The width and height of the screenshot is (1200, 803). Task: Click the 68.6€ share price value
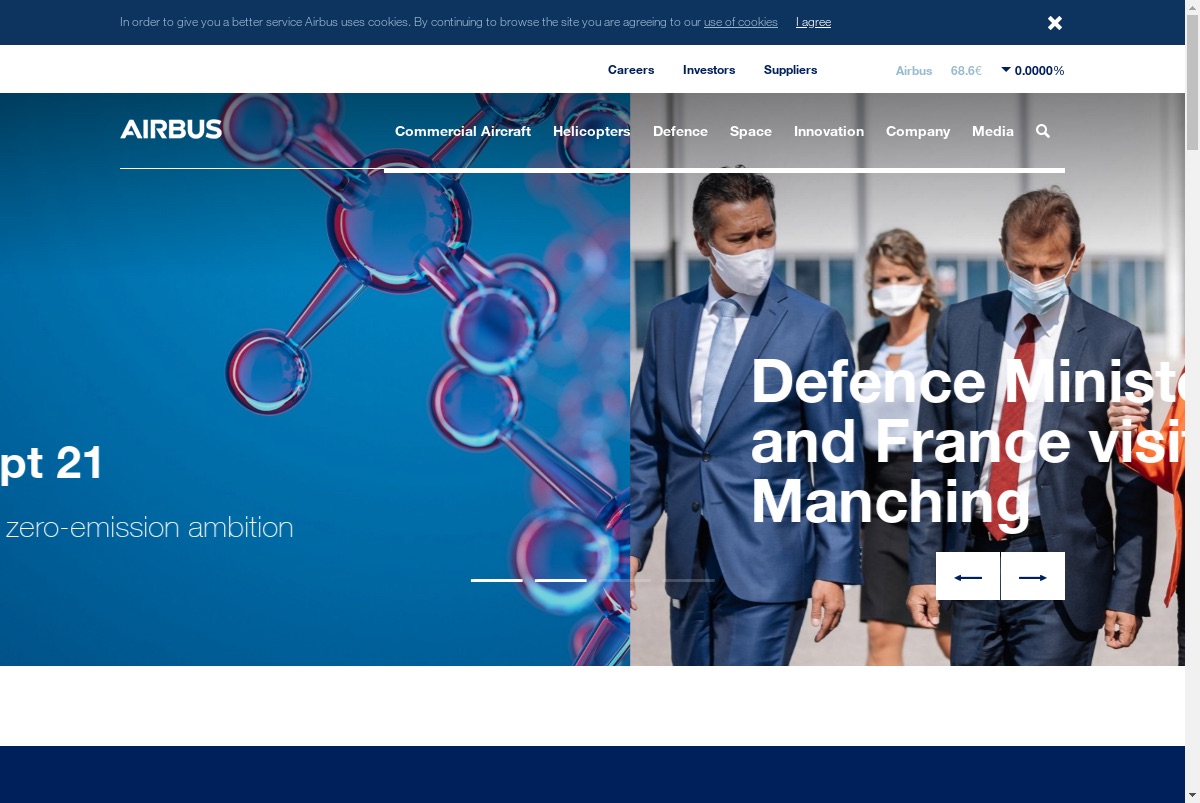coord(966,71)
